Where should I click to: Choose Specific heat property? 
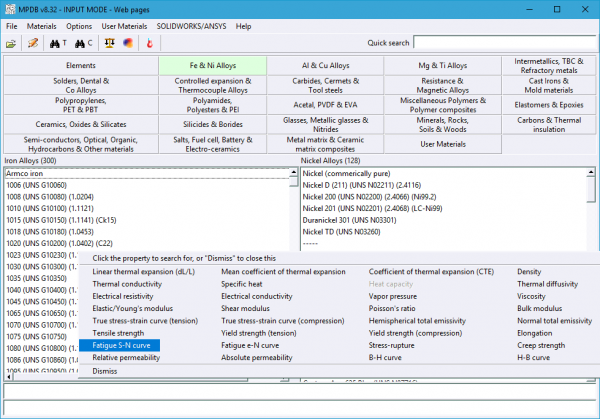click(x=241, y=284)
